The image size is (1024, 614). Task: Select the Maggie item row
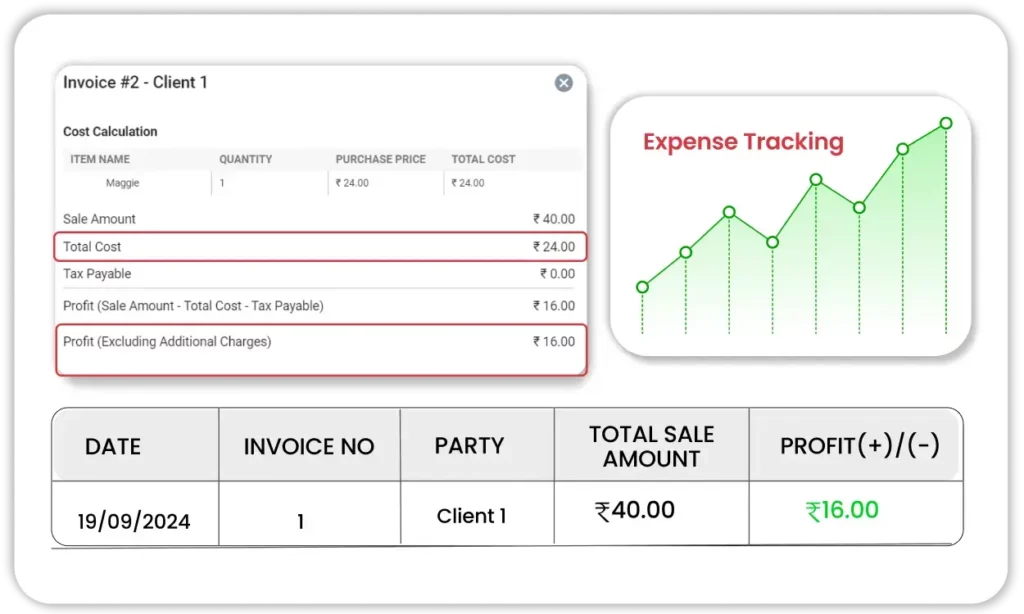pyautogui.click(x=124, y=183)
